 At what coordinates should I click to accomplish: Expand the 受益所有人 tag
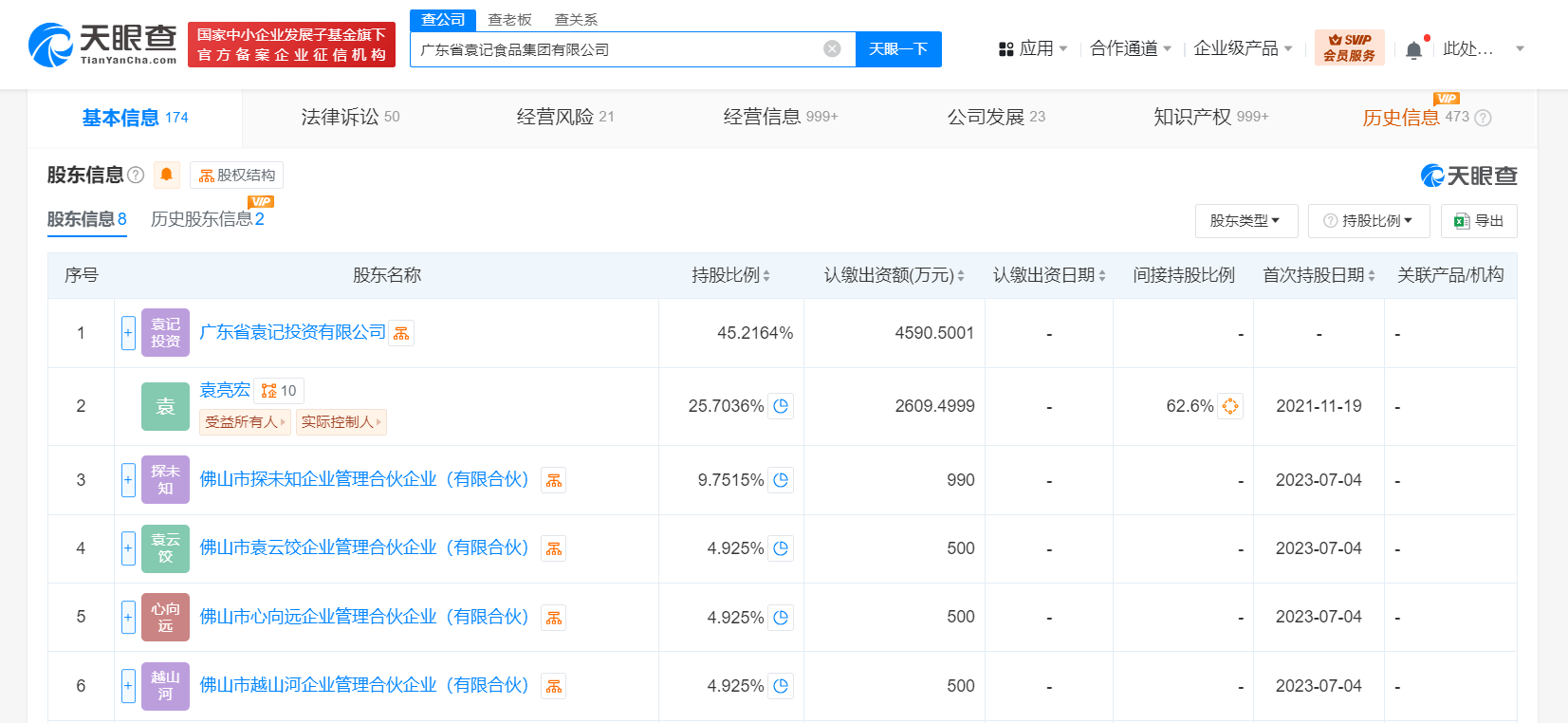(x=245, y=422)
